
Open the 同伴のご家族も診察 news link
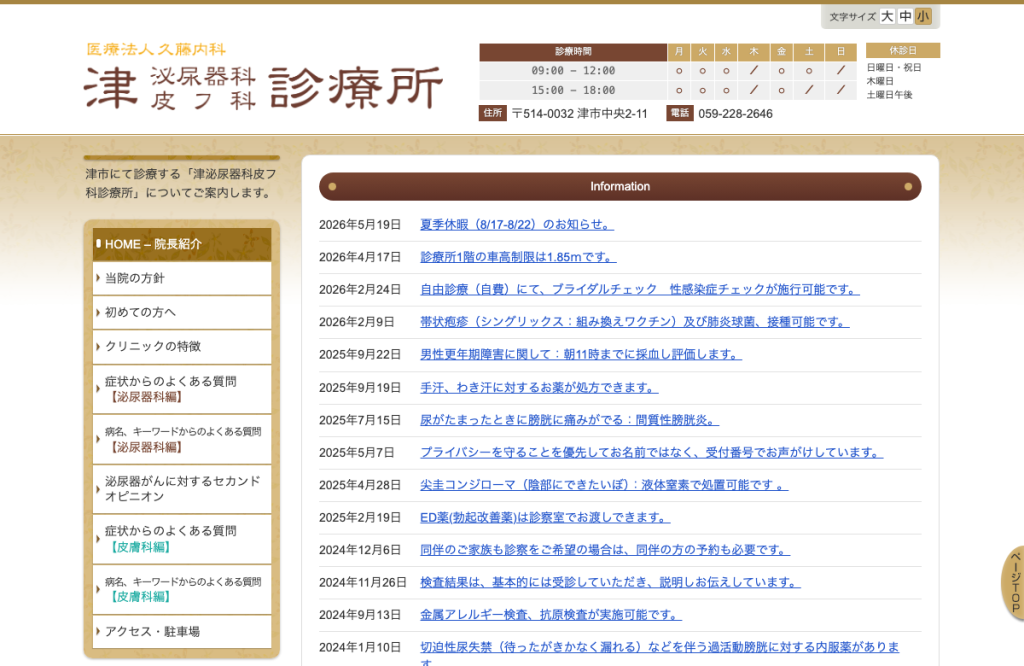[x=605, y=550]
